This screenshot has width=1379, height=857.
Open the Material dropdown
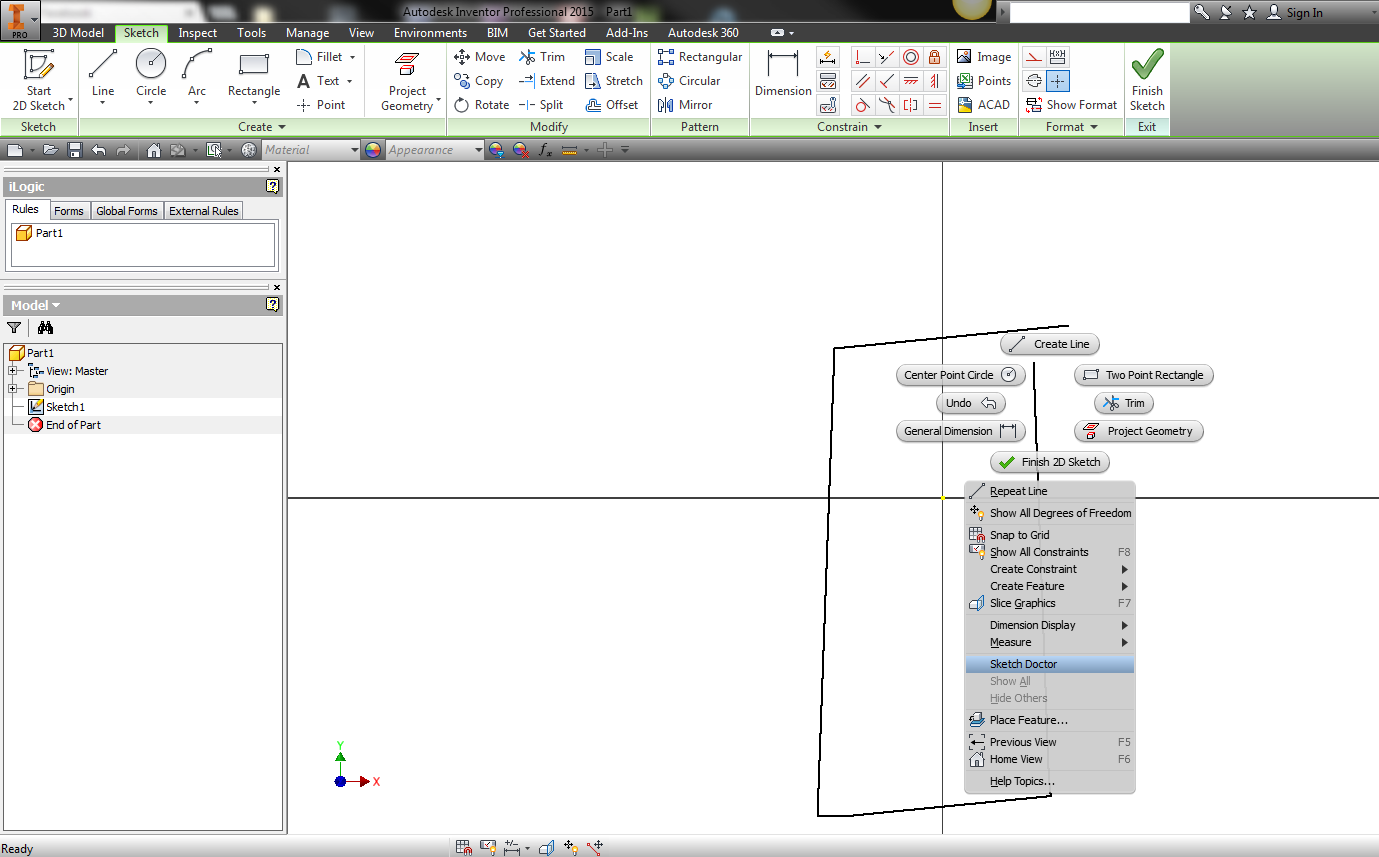[x=353, y=149]
